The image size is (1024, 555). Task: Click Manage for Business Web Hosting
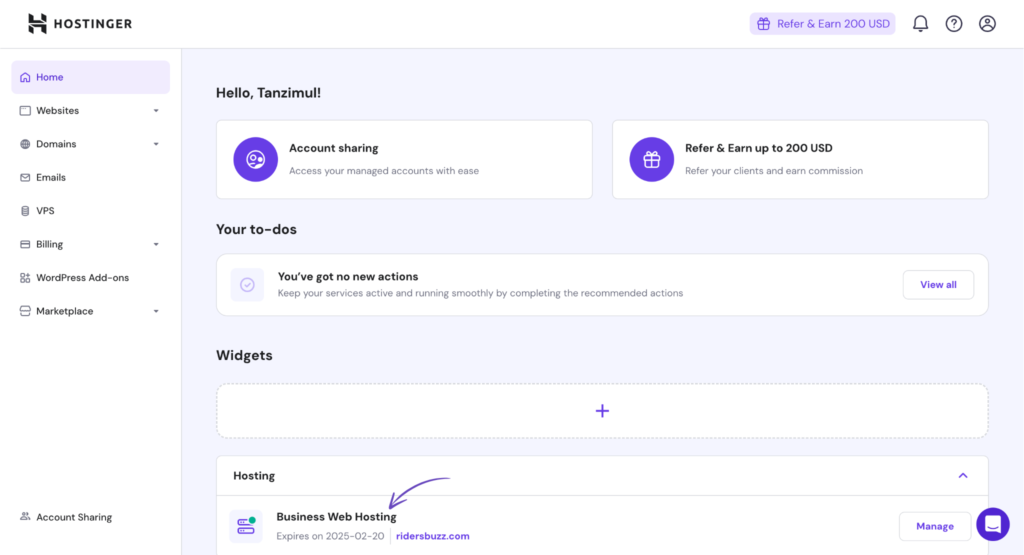pos(935,526)
